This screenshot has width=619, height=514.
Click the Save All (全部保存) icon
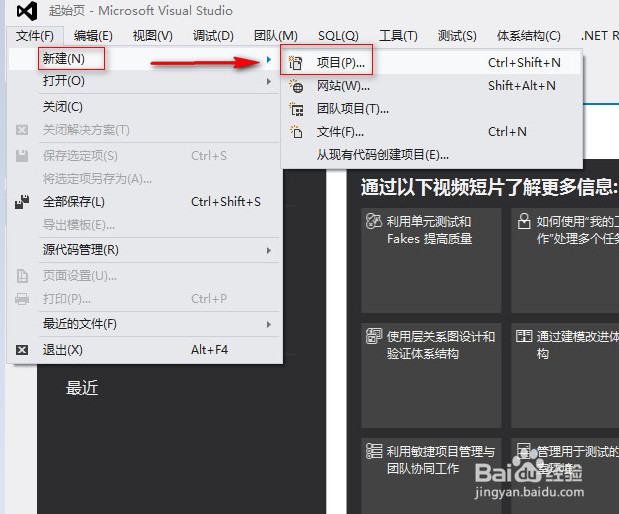22,202
